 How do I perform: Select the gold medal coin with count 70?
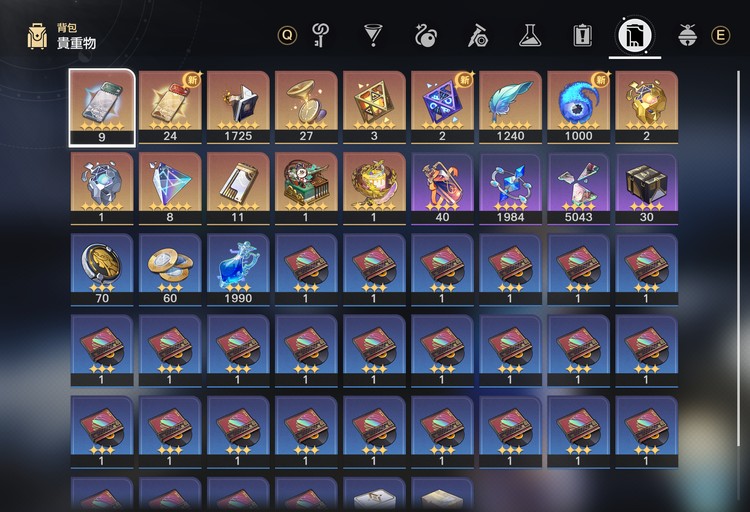102,270
